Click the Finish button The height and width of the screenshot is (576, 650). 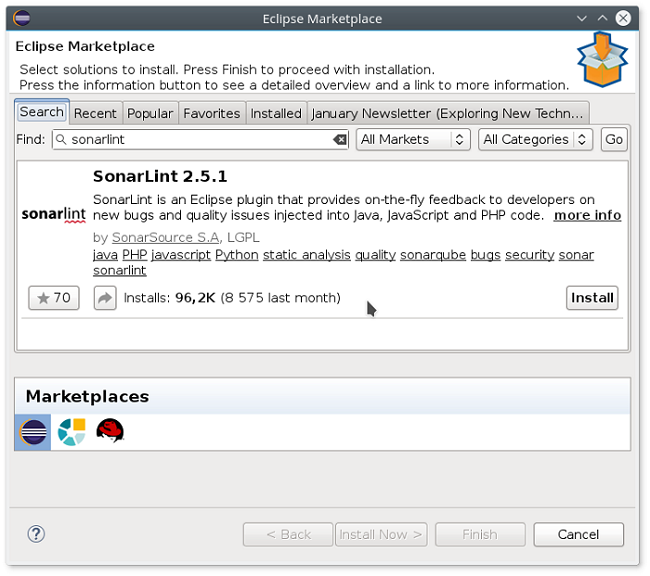pyautogui.click(x=480, y=535)
